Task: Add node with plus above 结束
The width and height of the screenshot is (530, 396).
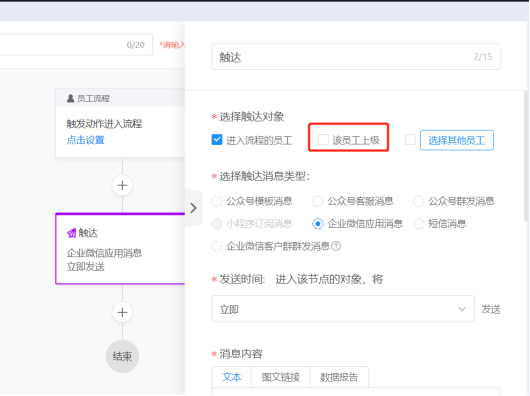Action: (122, 312)
